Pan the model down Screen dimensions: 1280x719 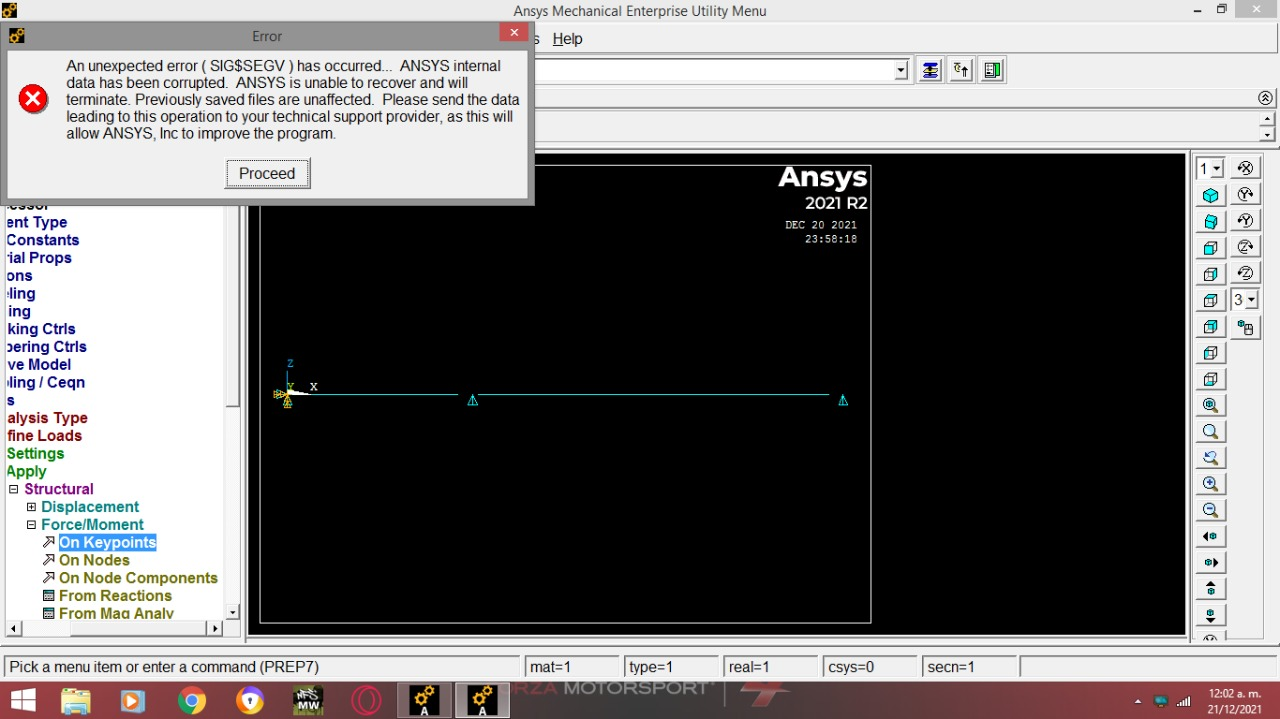click(1210, 615)
